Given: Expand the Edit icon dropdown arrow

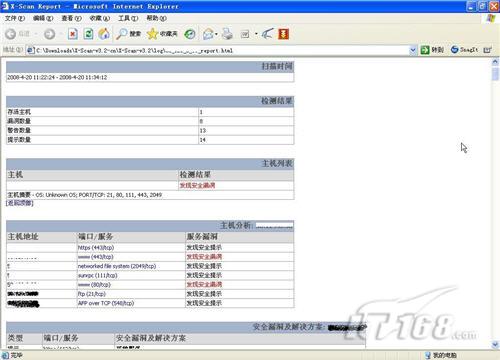Looking at the screenshot, I should (256, 34).
